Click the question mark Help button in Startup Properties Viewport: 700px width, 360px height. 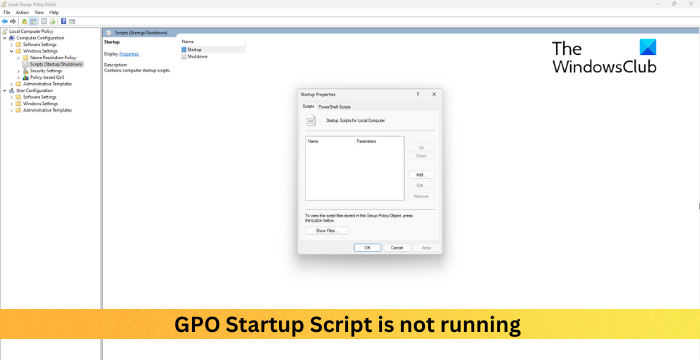coord(418,94)
